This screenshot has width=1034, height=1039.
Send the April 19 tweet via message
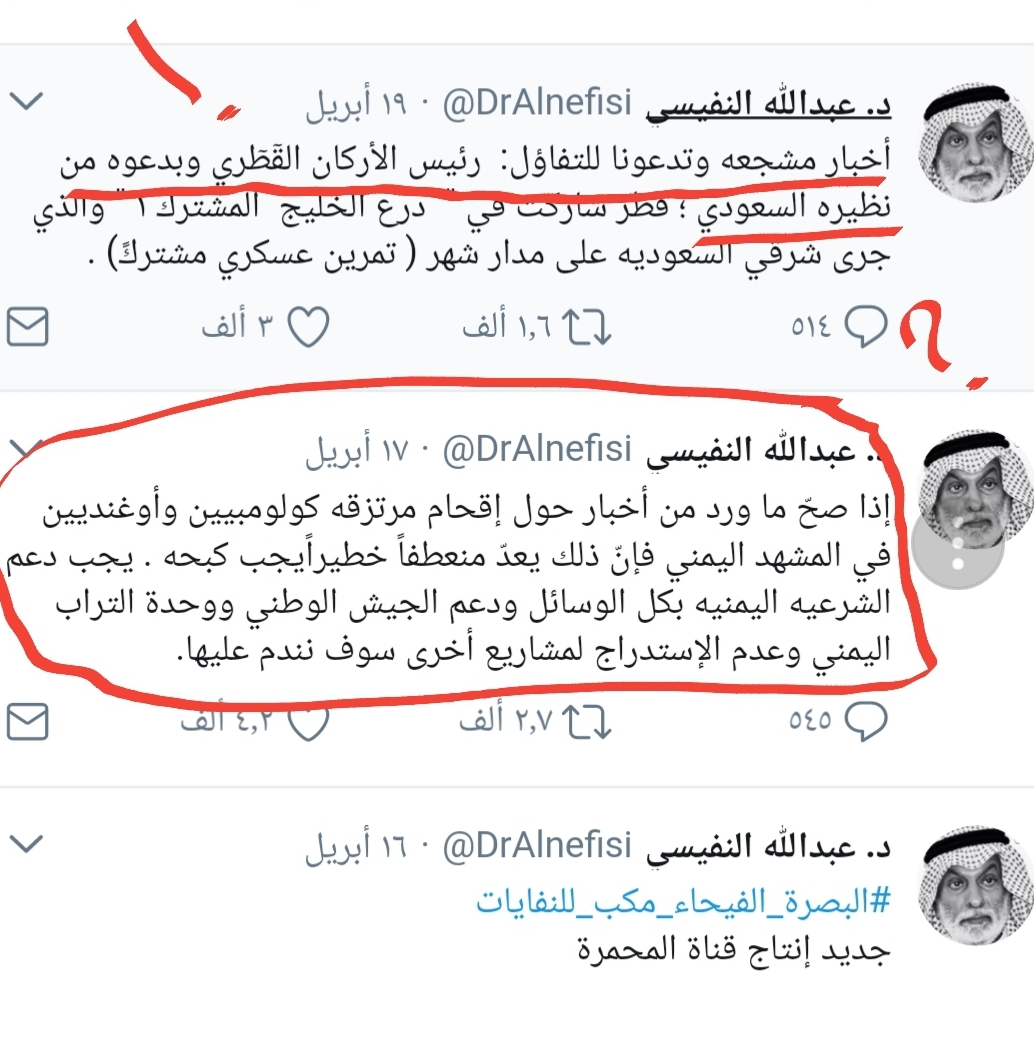(x=28, y=327)
